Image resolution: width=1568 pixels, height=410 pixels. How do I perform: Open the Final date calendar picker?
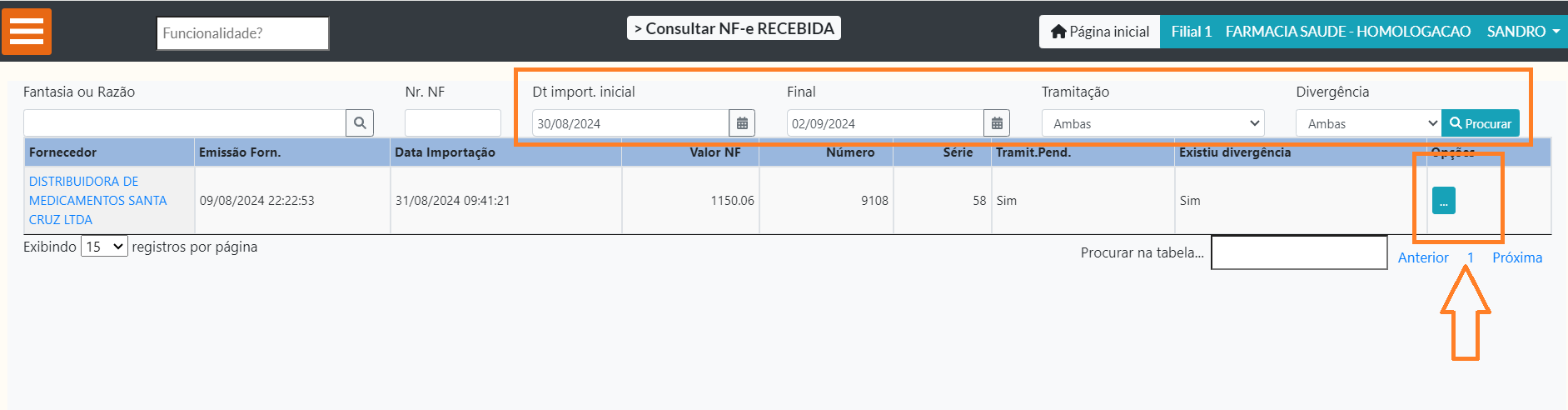pyautogui.click(x=997, y=123)
